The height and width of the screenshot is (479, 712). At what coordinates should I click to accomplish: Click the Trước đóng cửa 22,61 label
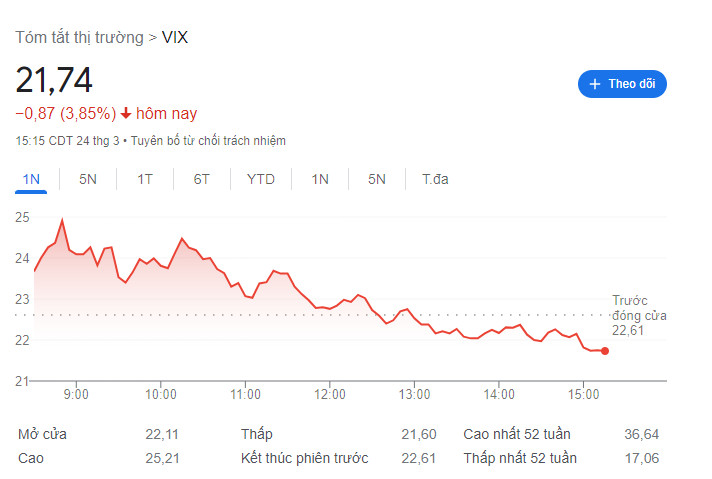pos(631,315)
